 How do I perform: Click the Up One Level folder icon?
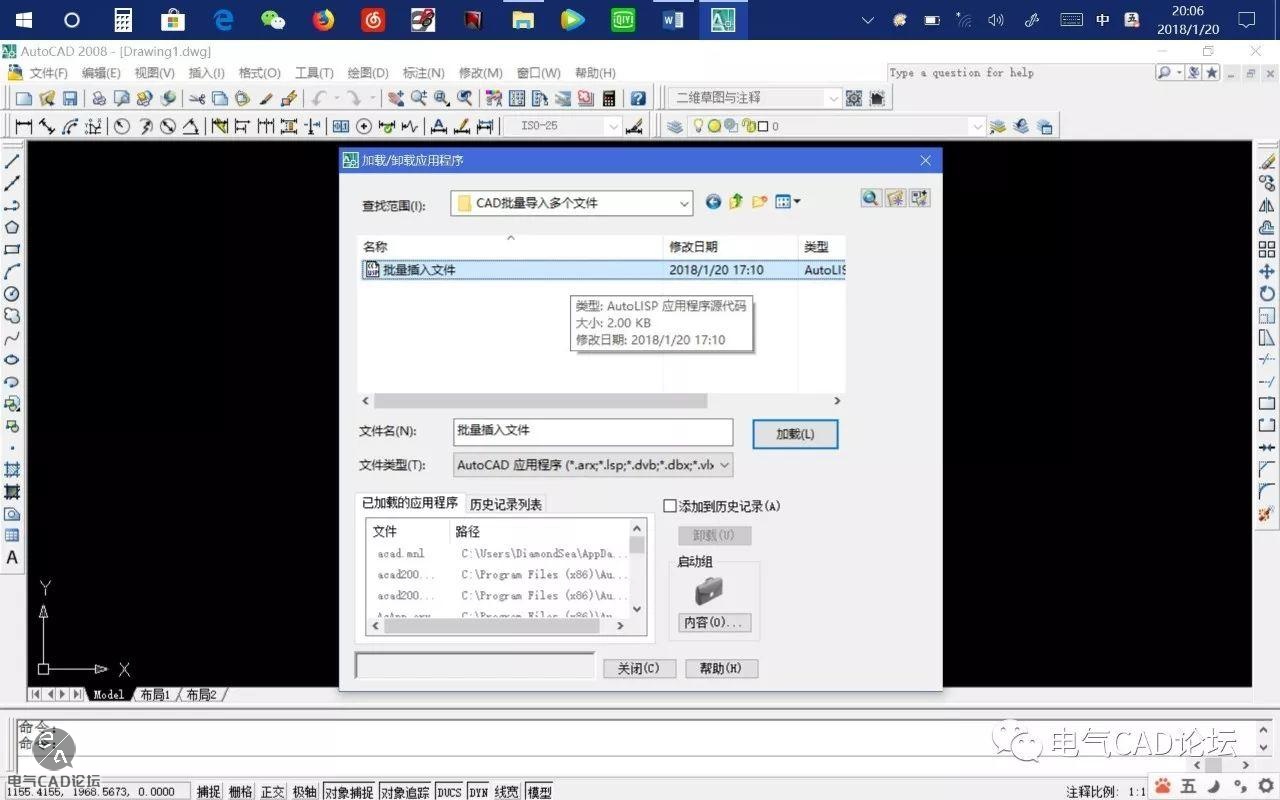tap(736, 202)
